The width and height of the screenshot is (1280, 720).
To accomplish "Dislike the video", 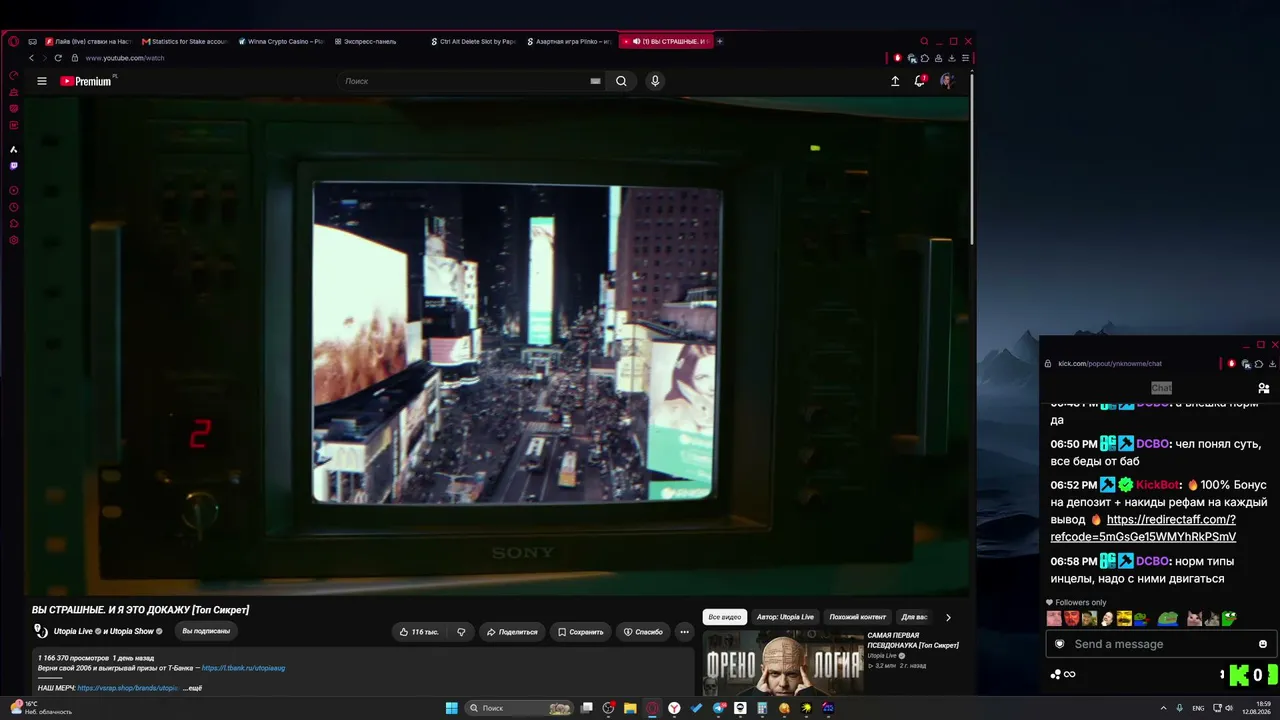I will coord(461,632).
